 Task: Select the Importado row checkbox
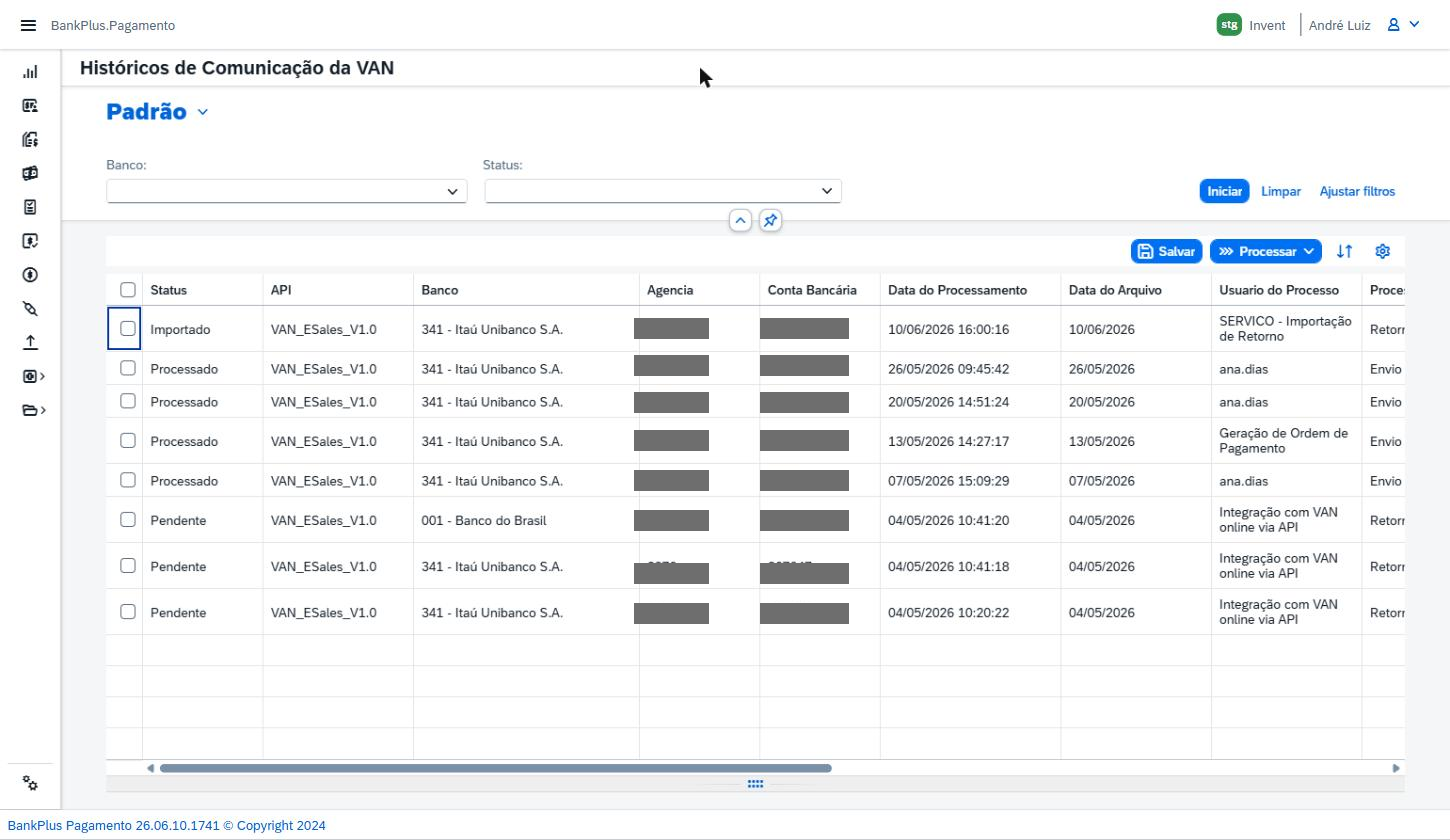tap(128, 329)
